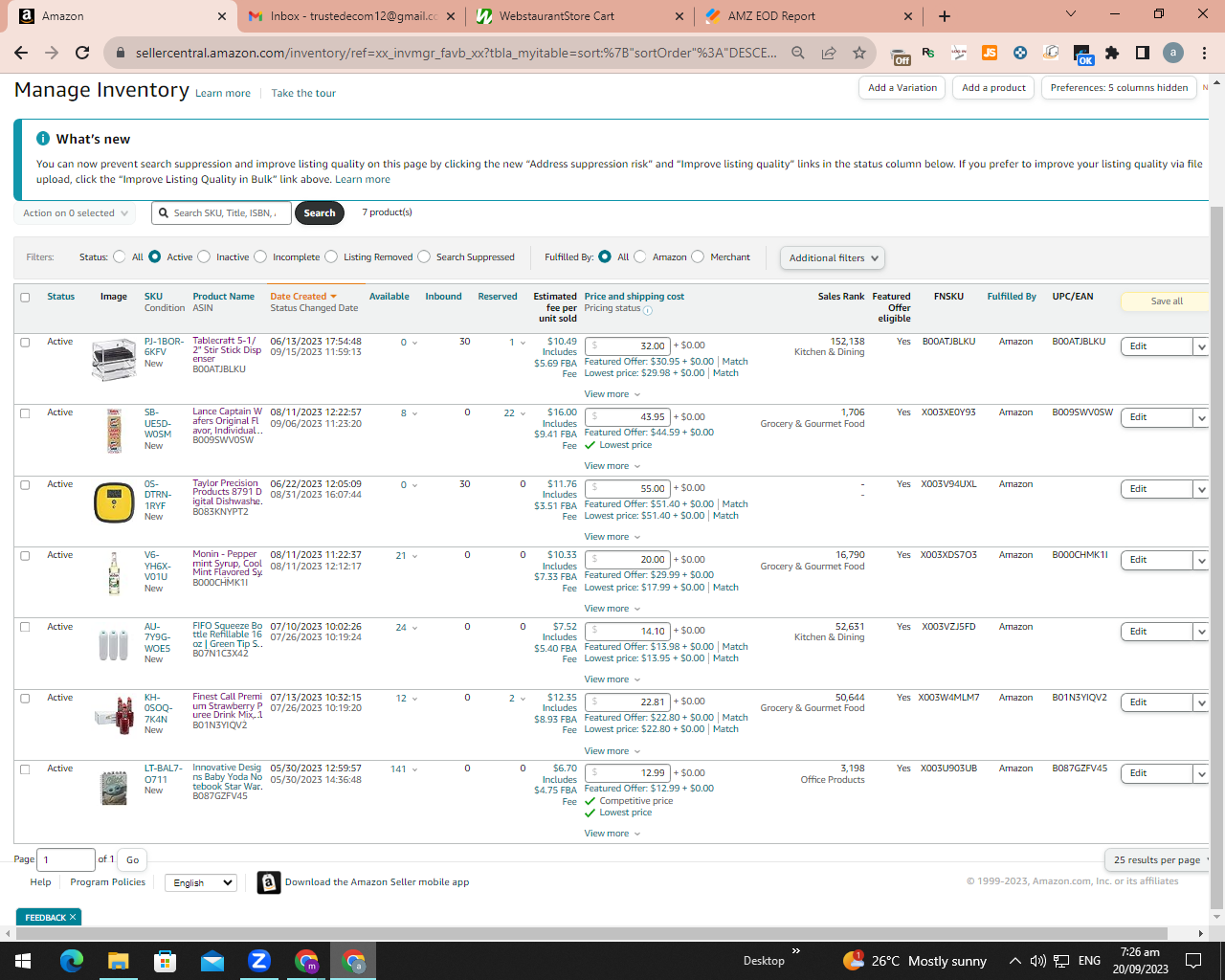1225x980 pixels.
Task: Choose the Incomplete status filter radio
Action: 260,256
